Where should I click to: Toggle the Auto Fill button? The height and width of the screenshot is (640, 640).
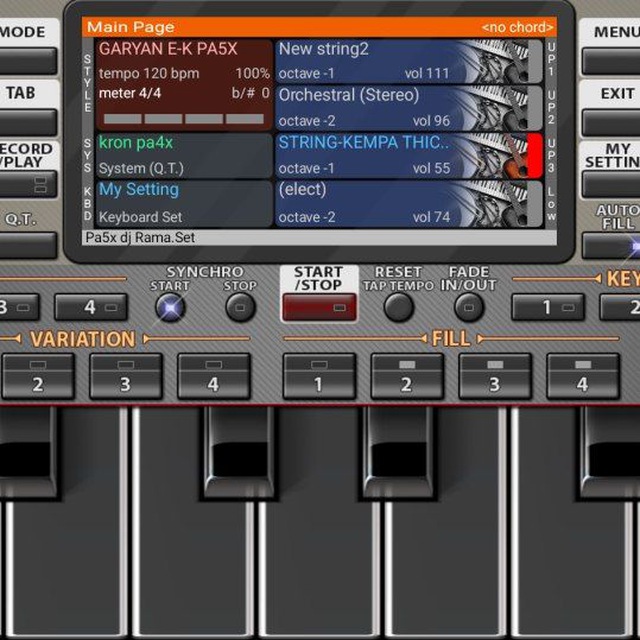[x=611, y=246]
